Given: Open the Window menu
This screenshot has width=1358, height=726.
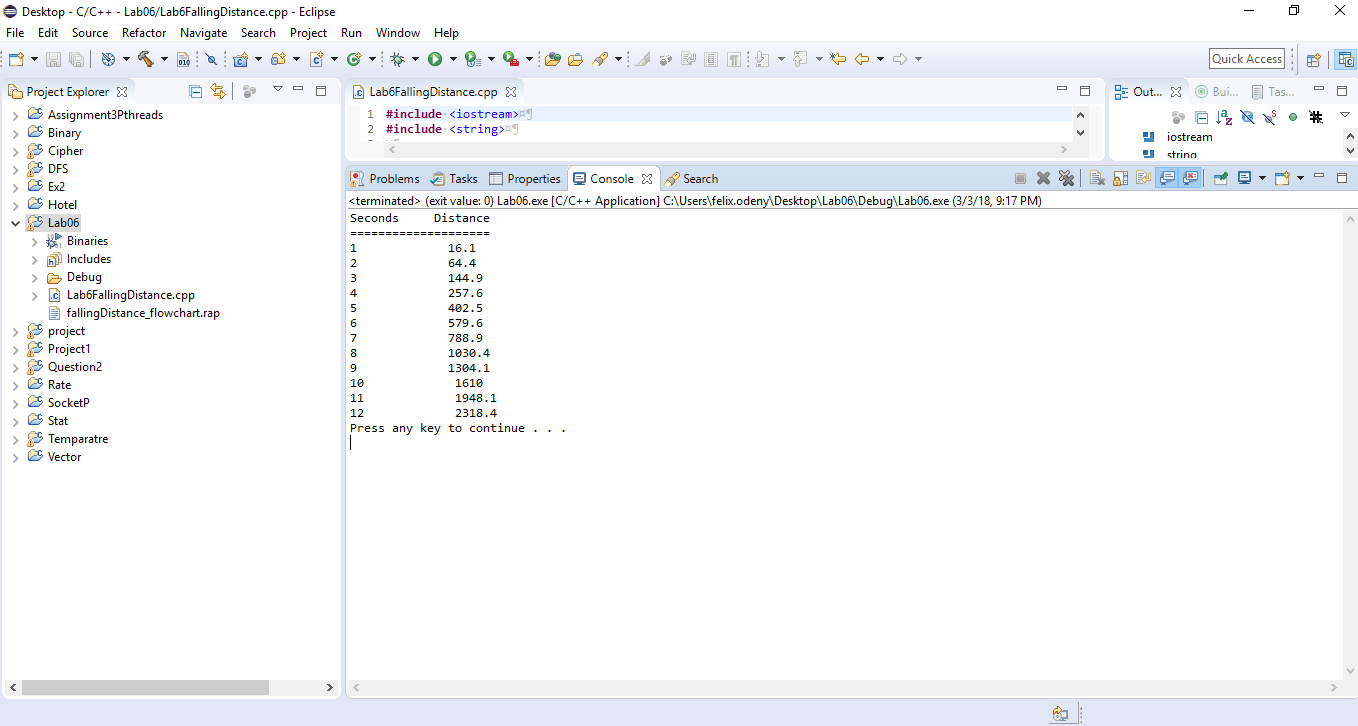Looking at the screenshot, I should click(398, 33).
